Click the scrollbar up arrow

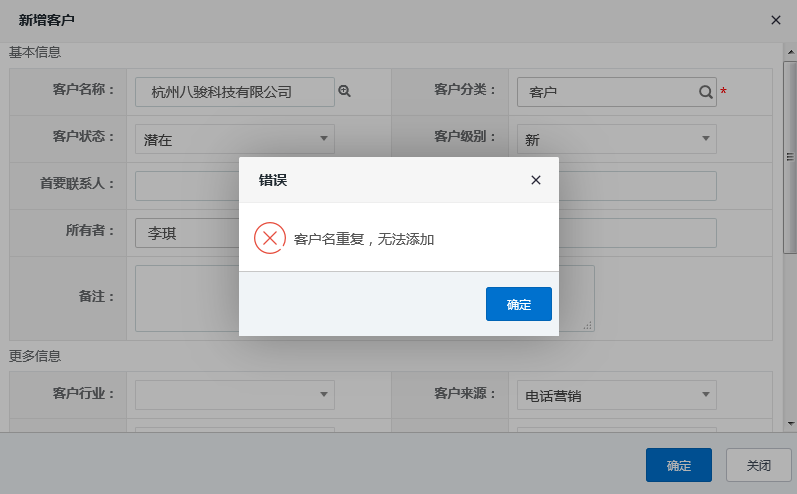coord(789,50)
